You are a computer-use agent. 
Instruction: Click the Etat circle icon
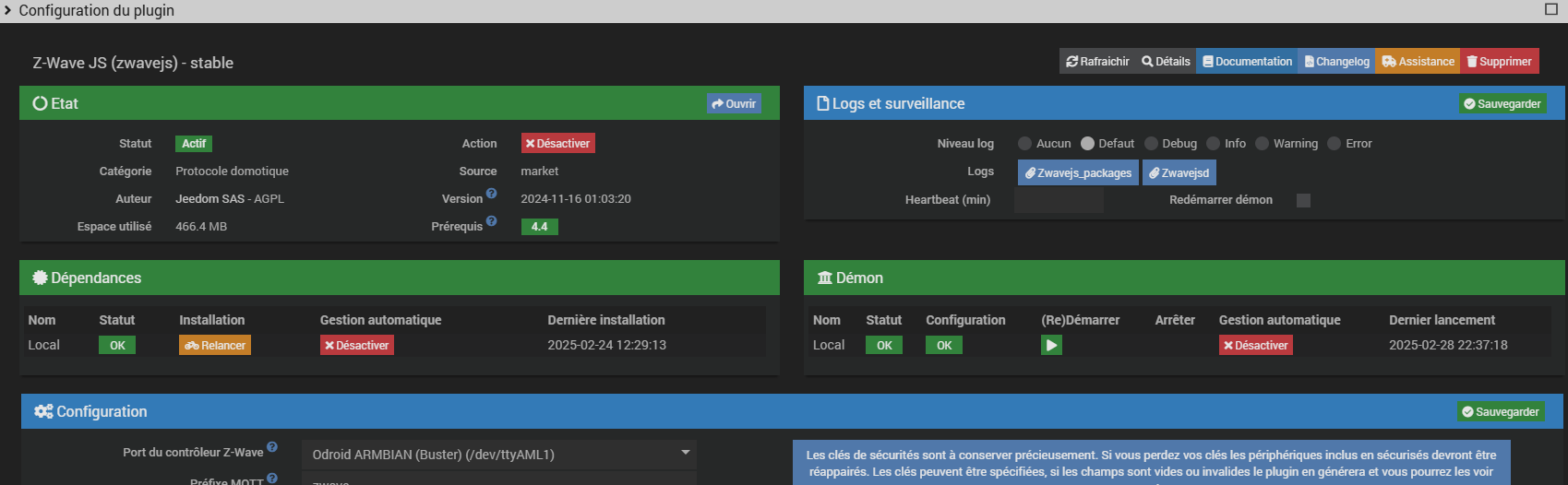[x=40, y=103]
